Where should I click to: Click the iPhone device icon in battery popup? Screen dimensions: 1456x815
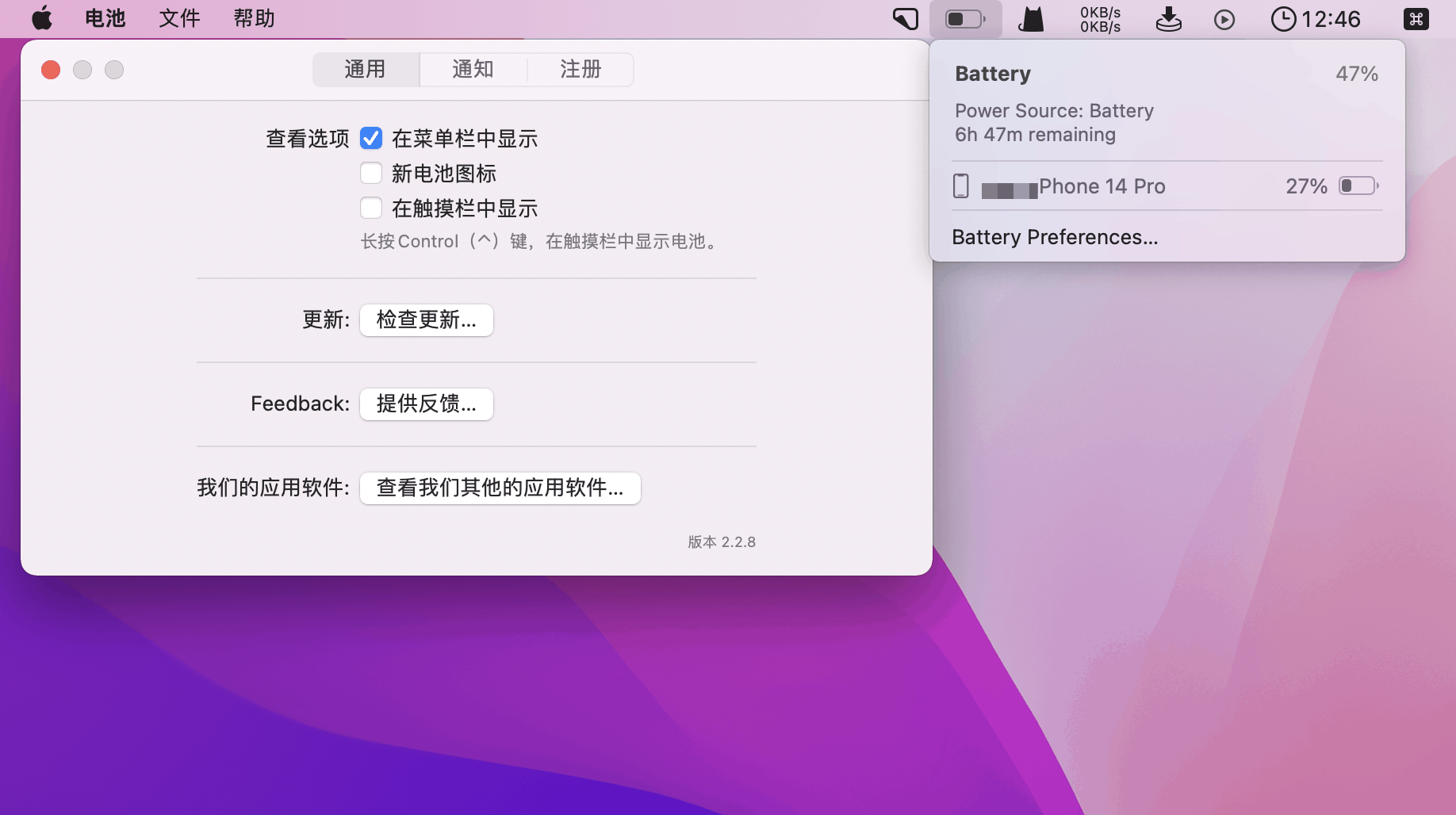click(960, 186)
